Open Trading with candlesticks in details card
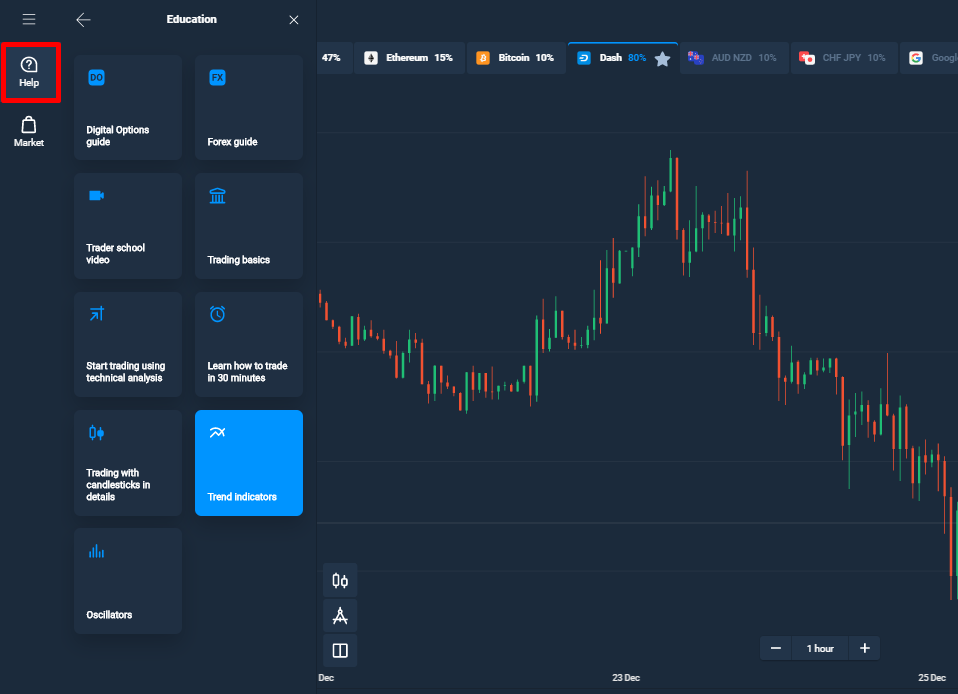Screen dimensions: 958x694 point(128,463)
